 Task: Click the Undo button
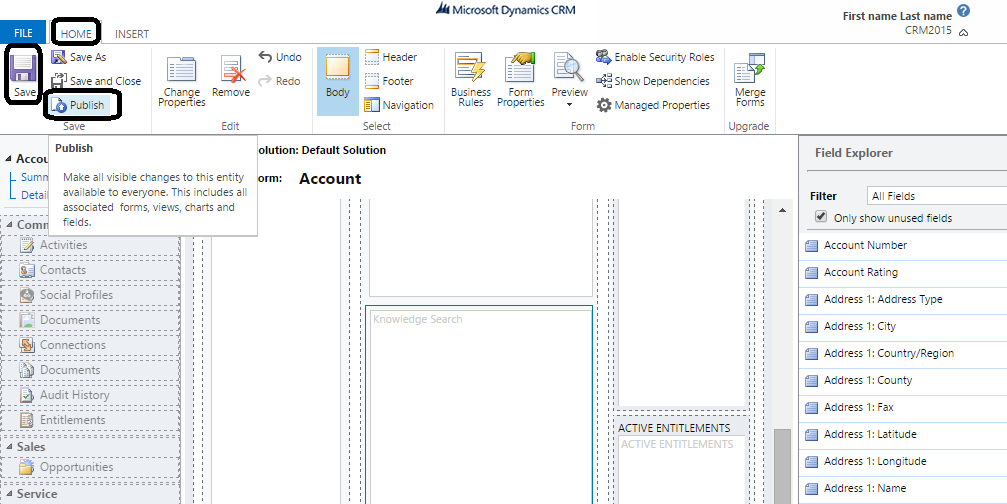point(280,57)
